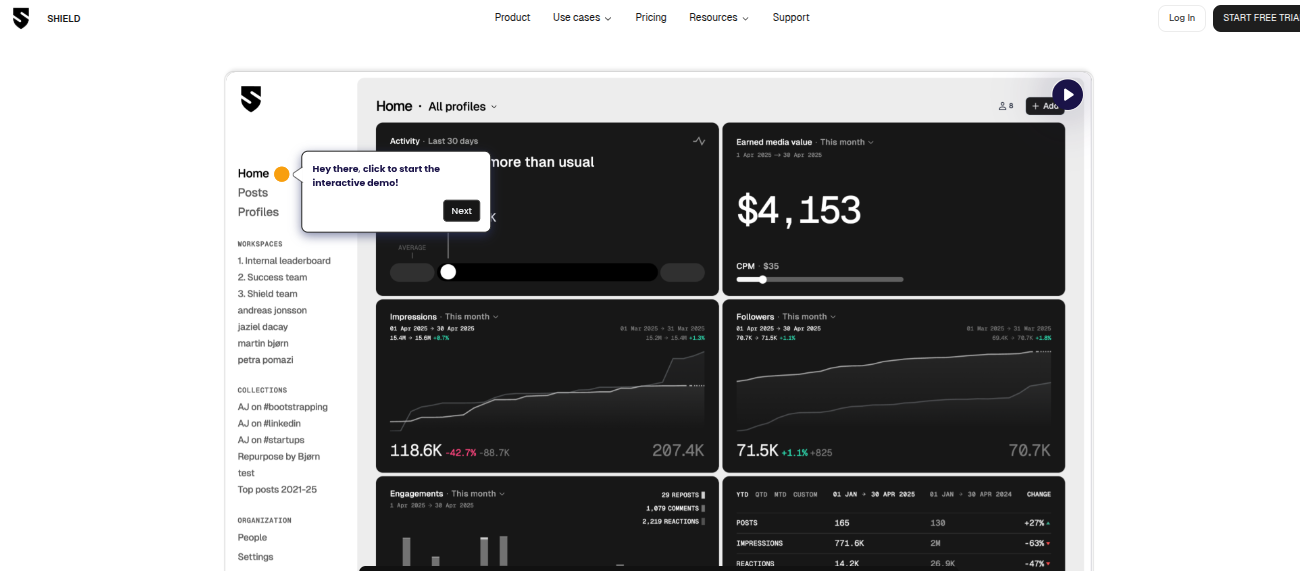Click the 70.7K previous followers value
The height and width of the screenshot is (571, 1300).
point(1030,451)
